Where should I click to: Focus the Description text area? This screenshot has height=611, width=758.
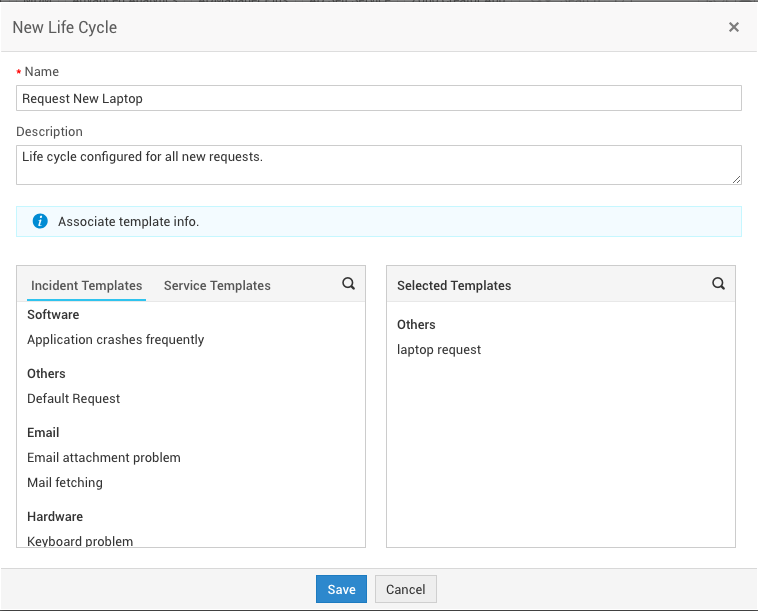tap(379, 165)
